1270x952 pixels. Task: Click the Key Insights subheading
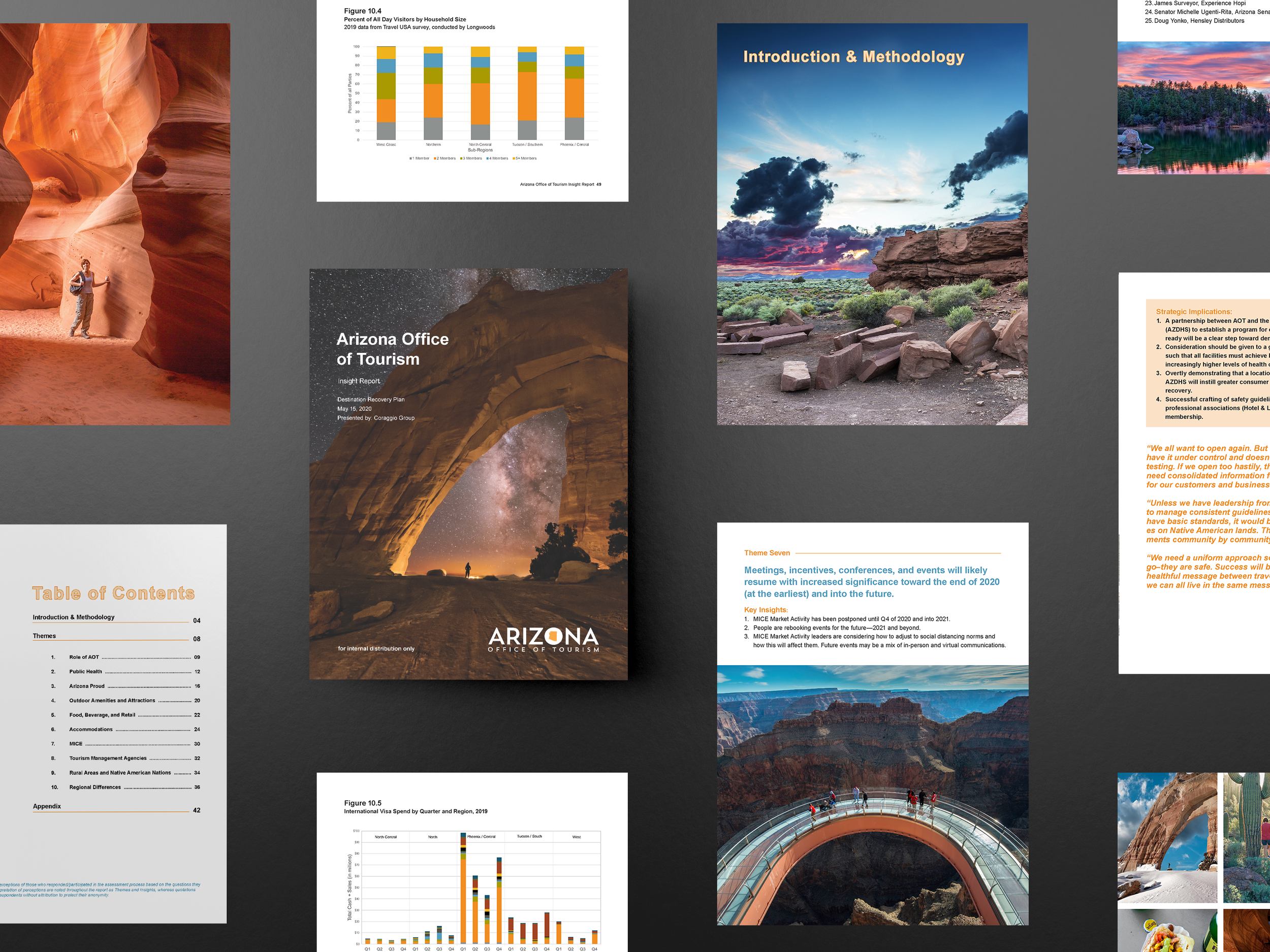766,610
